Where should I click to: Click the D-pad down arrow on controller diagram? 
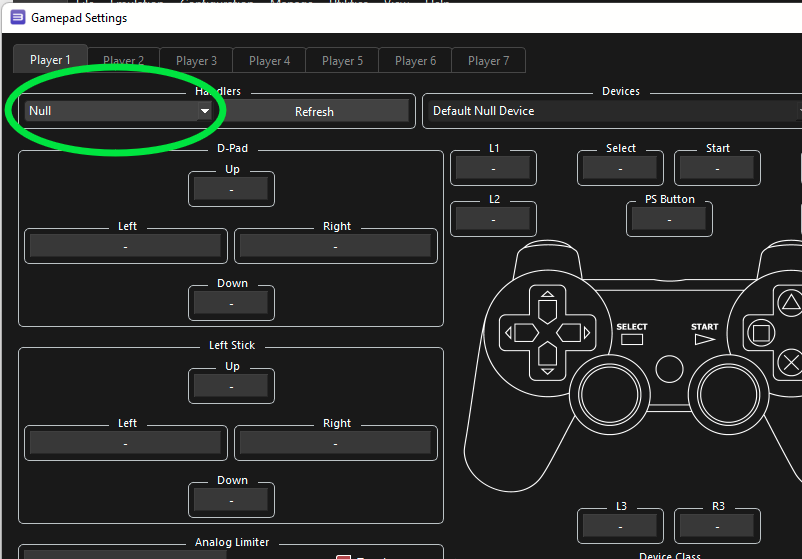point(547,358)
